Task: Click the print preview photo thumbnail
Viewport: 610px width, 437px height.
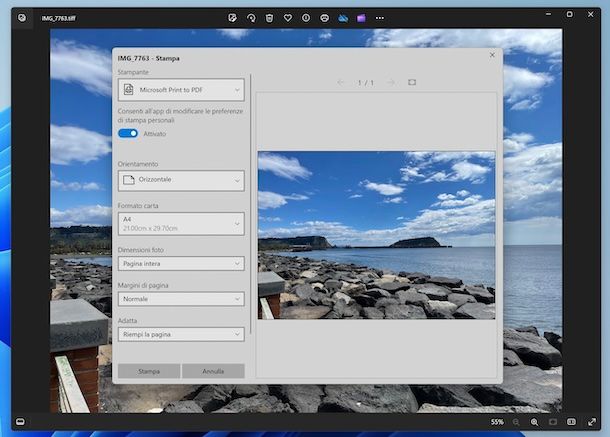Action: click(377, 235)
